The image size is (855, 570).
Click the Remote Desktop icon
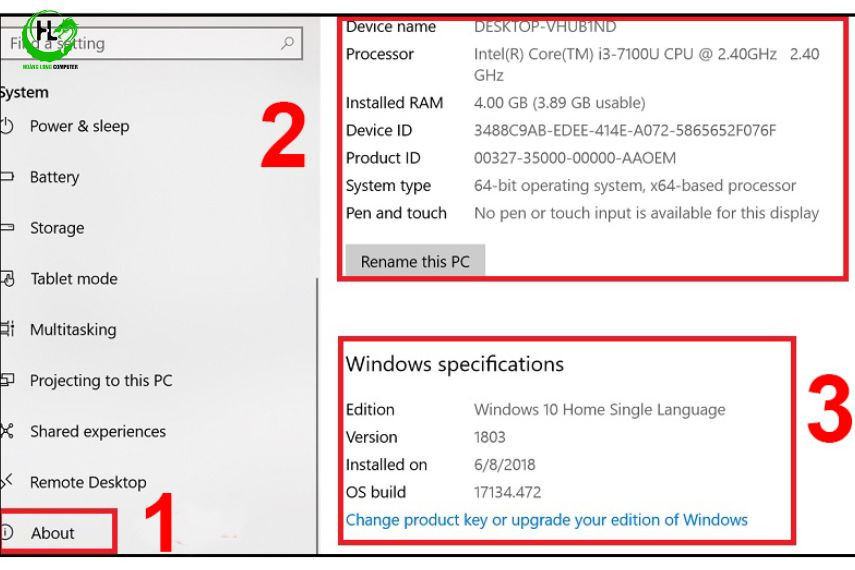click(x=7, y=482)
